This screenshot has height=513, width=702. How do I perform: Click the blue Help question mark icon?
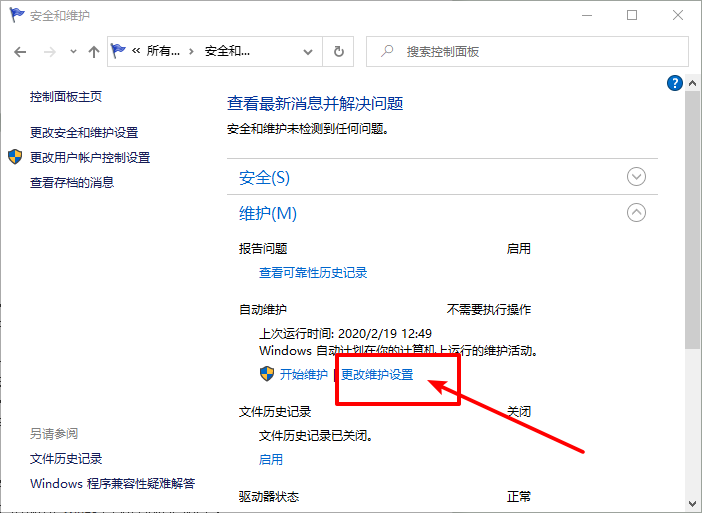675,83
